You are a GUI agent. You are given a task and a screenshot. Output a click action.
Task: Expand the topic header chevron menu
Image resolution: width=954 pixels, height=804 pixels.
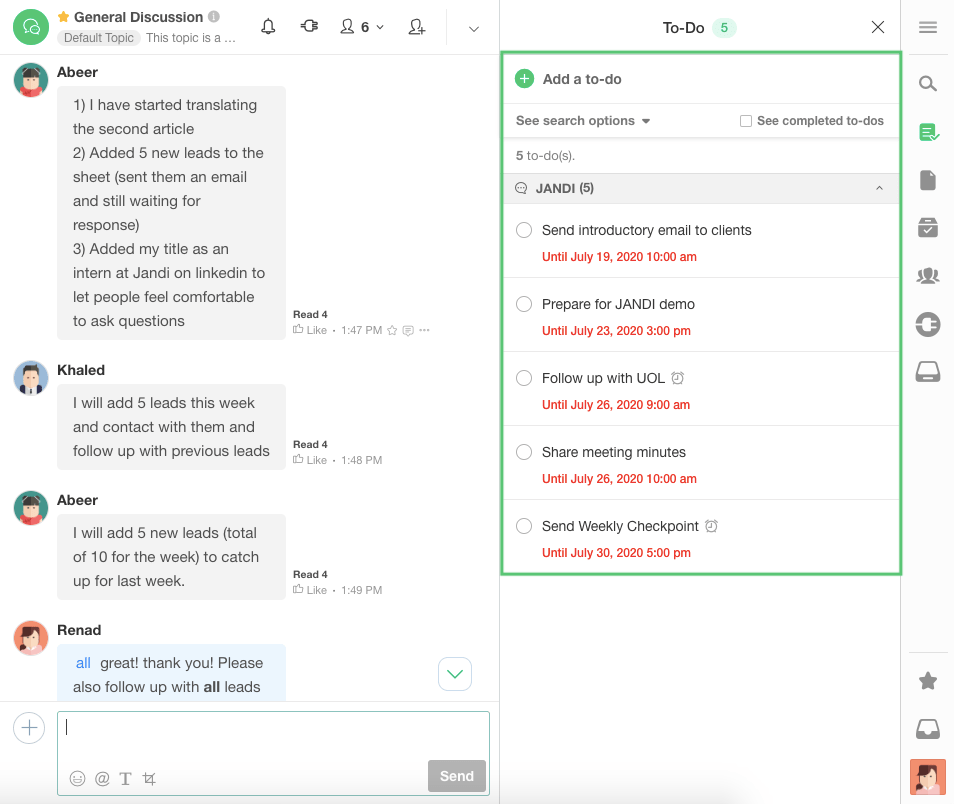474,28
